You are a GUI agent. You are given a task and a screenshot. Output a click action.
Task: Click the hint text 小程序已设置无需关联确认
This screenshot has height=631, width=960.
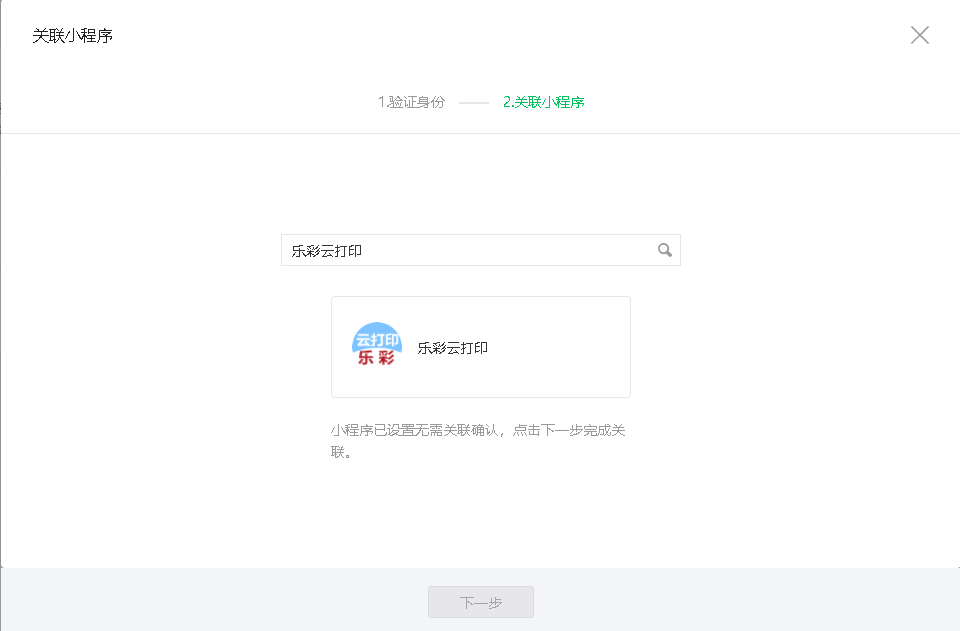(414, 430)
